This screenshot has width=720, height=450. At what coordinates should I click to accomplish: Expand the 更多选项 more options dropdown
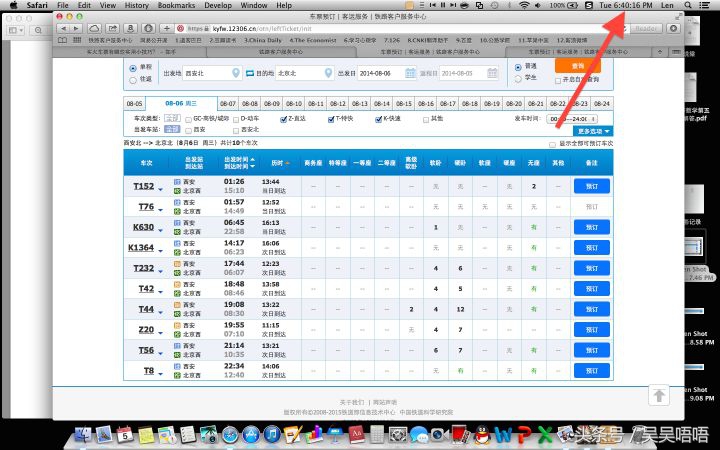pyautogui.click(x=594, y=131)
